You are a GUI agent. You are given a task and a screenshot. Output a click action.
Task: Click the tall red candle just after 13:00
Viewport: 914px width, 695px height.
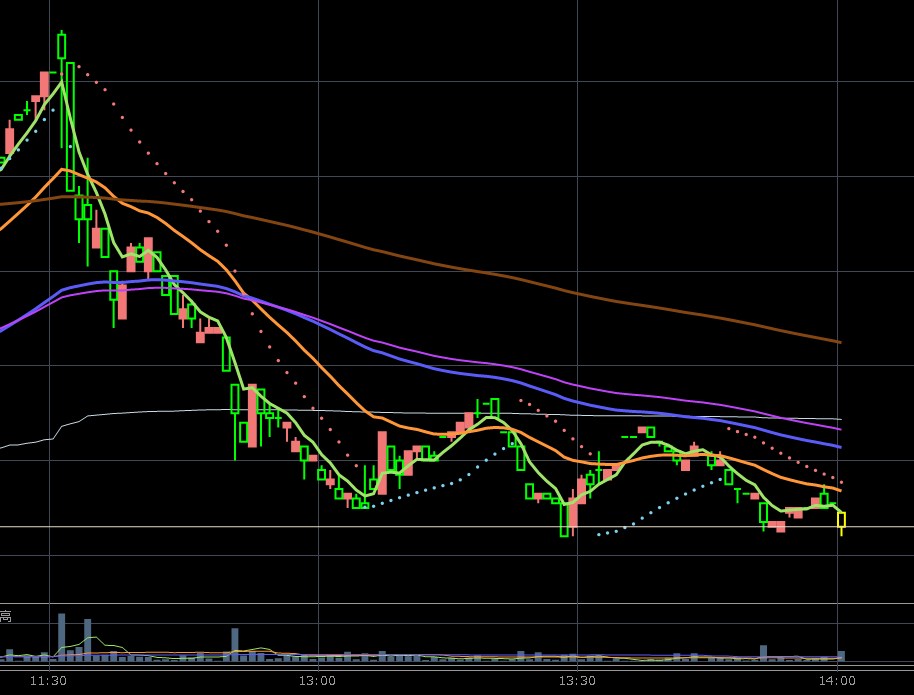(x=382, y=462)
